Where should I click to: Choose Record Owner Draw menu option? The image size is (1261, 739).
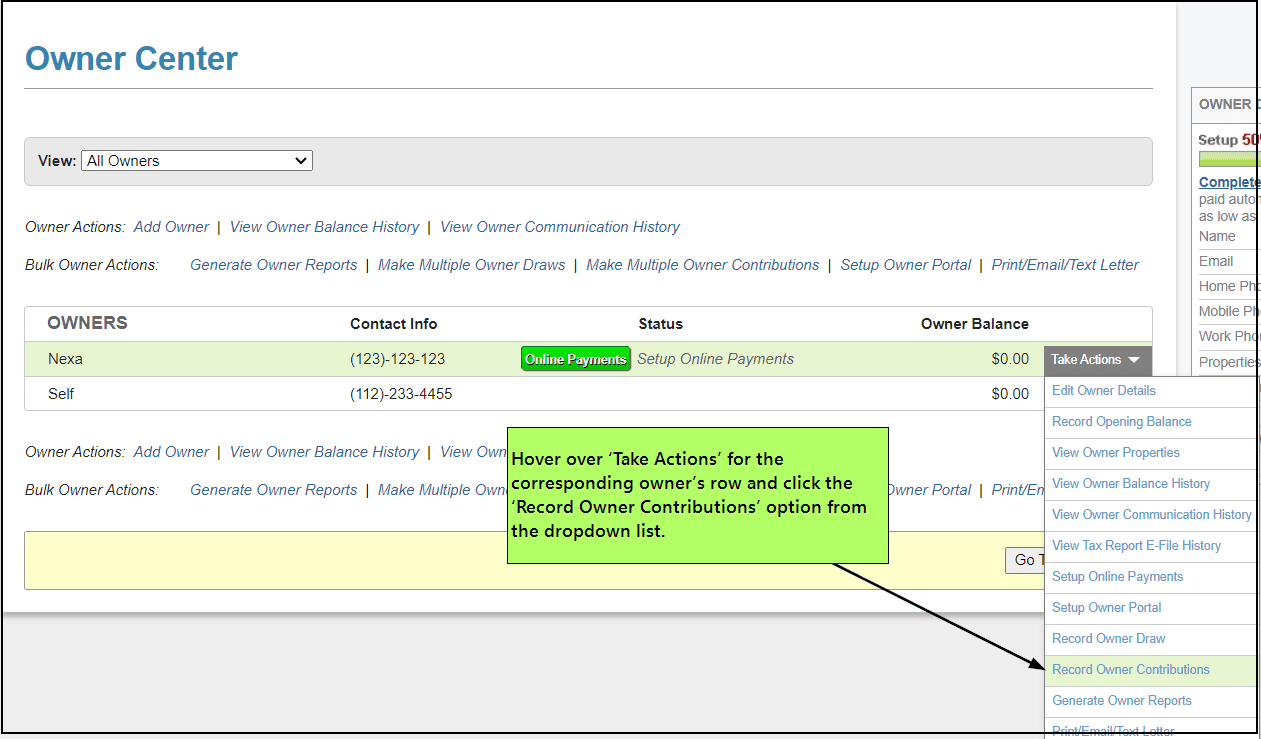(x=1108, y=639)
